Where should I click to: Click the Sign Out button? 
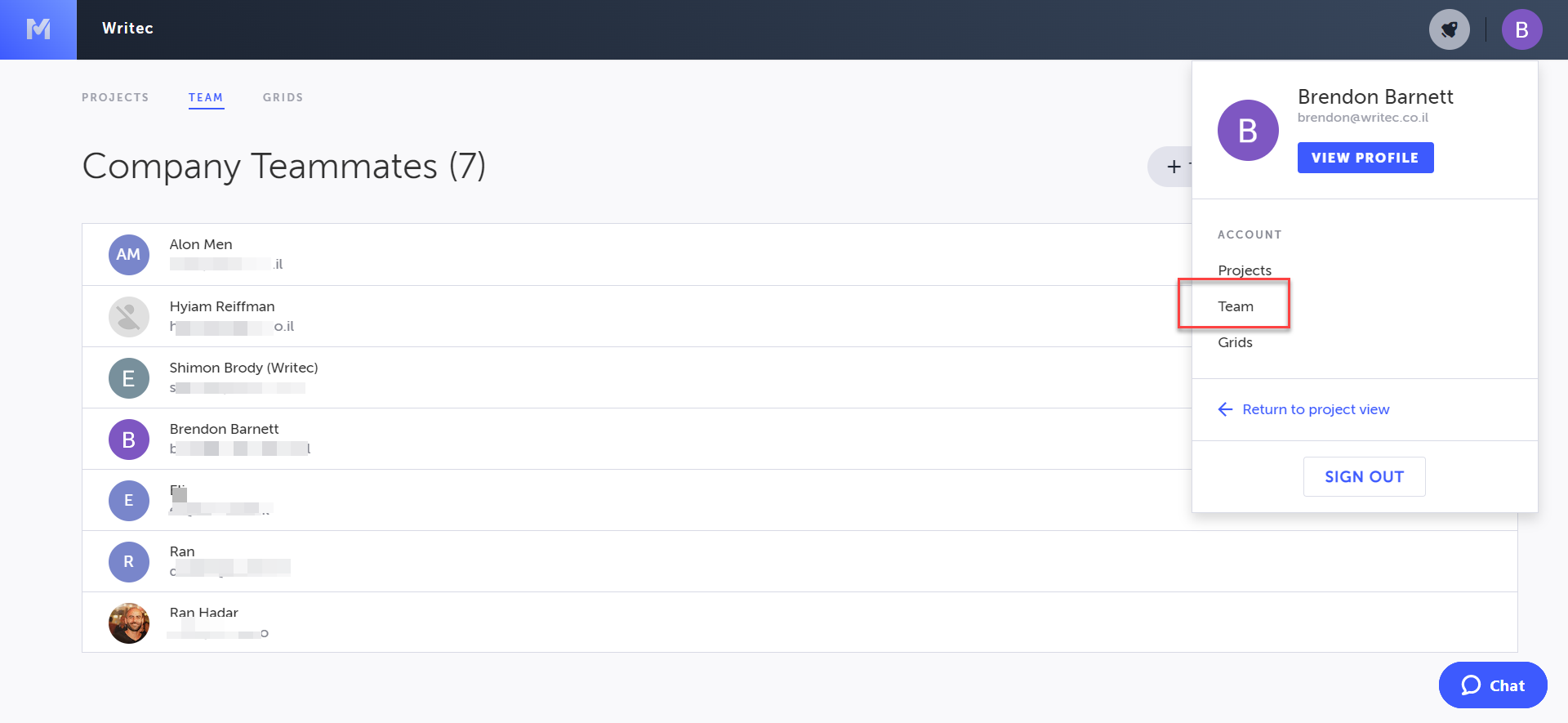(x=1364, y=477)
